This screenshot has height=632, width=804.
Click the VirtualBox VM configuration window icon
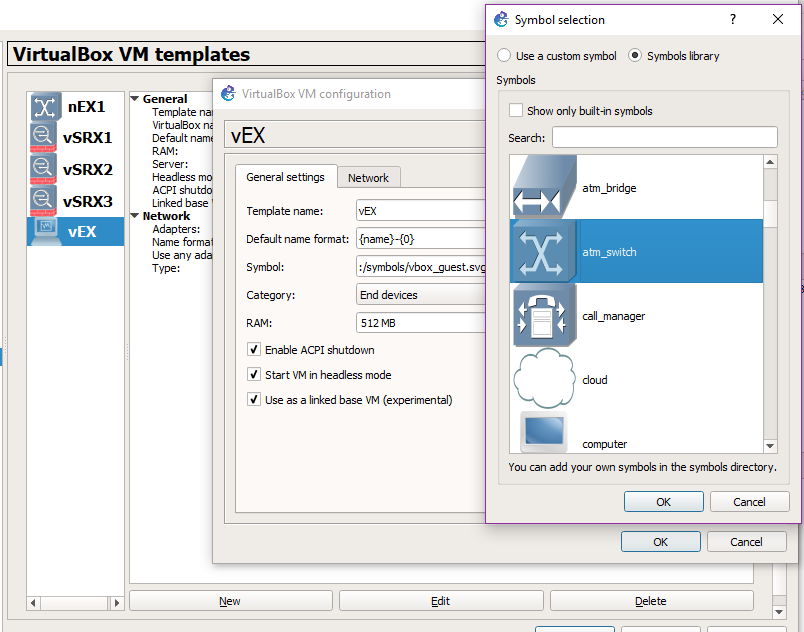click(x=228, y=93)
